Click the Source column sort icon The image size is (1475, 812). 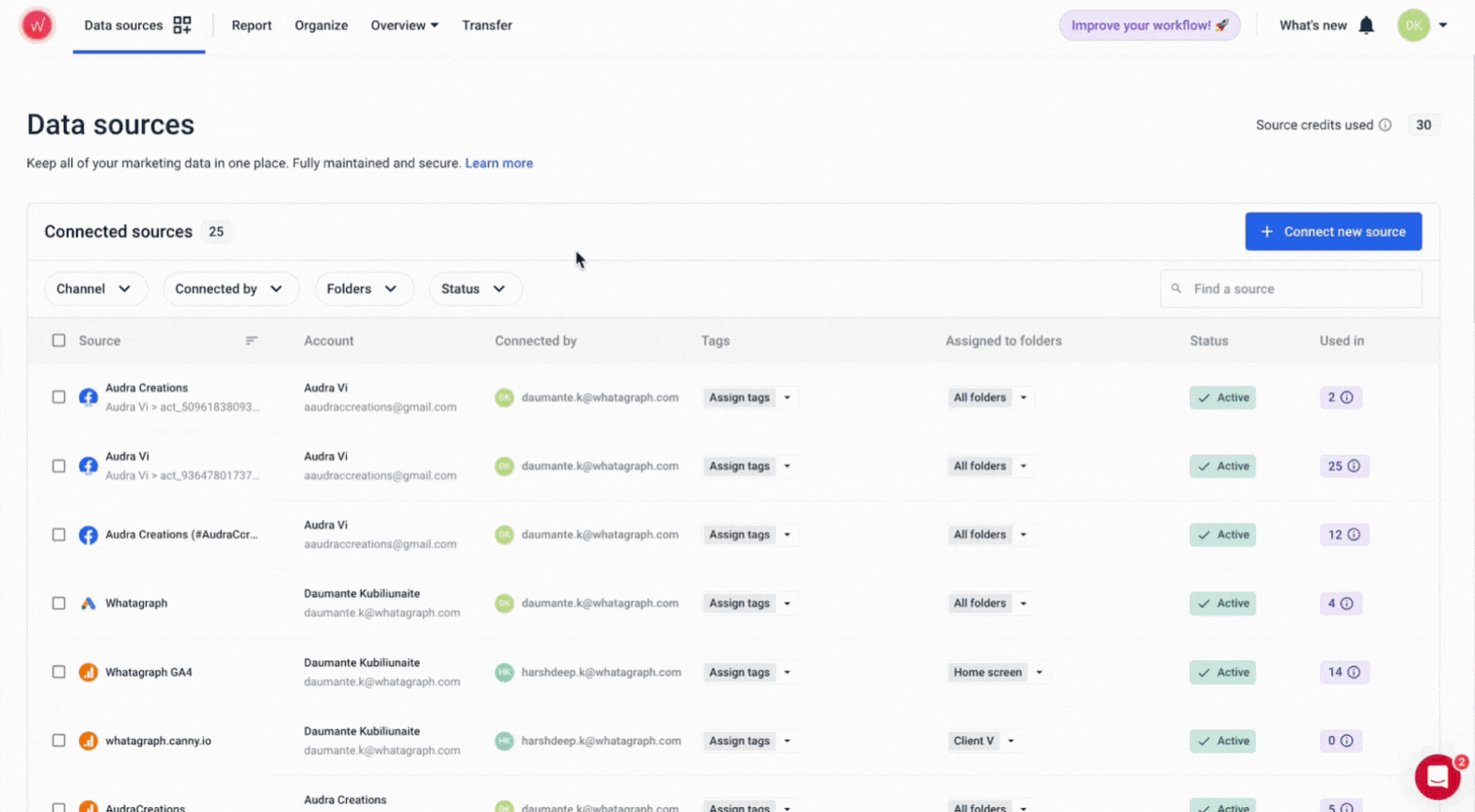point(251,340)
